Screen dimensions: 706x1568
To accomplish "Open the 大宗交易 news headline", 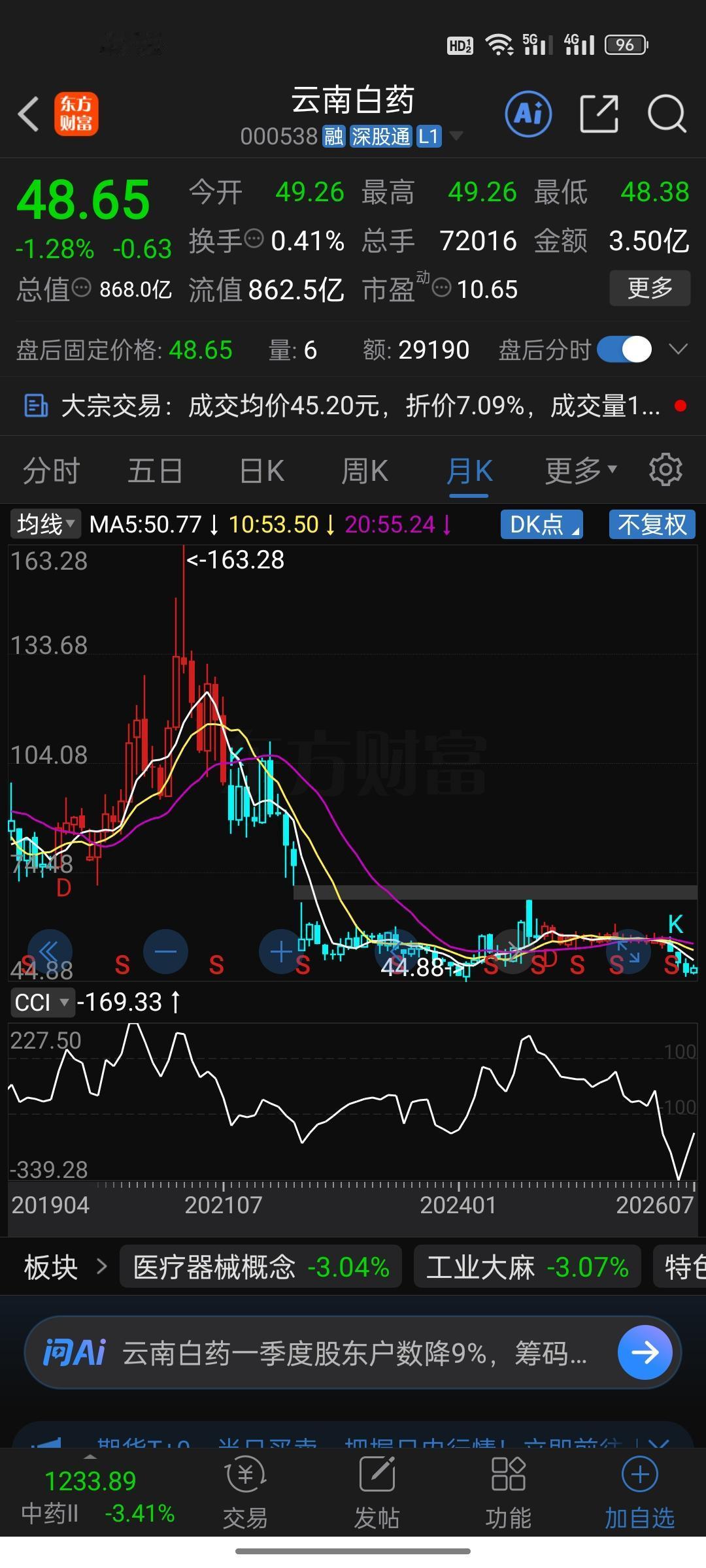I will click(360, 406).
